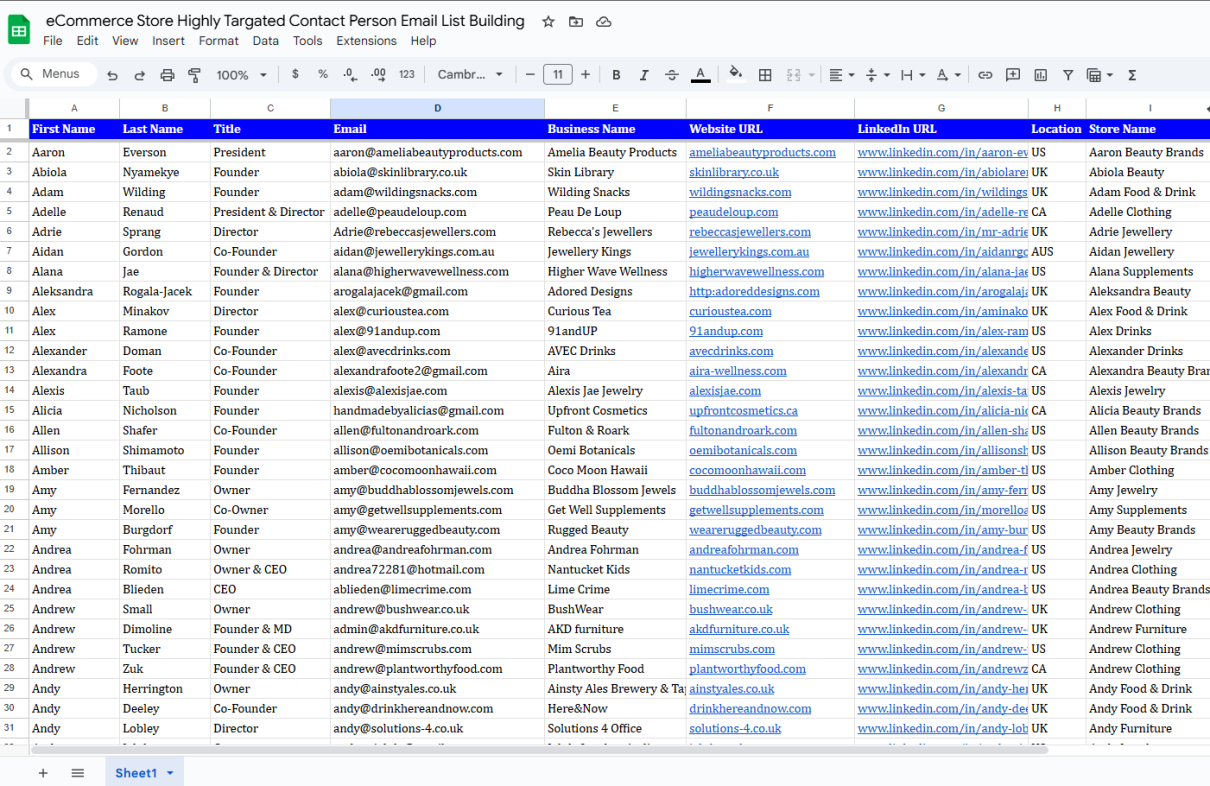Insert chart icon in toolbar

[1041, 75]
